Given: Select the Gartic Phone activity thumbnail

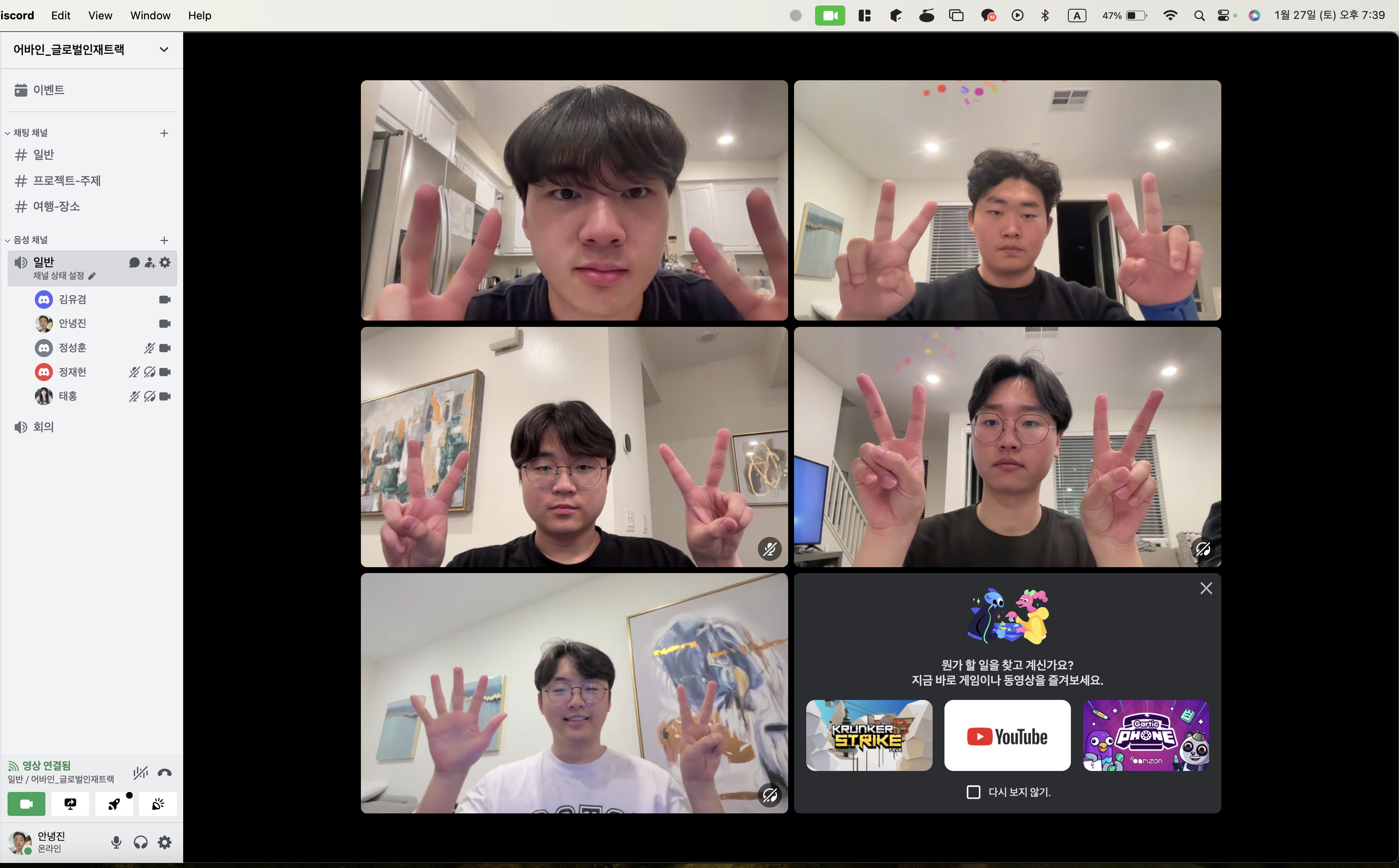Looking at the screenshot, I should (1145, 735).
